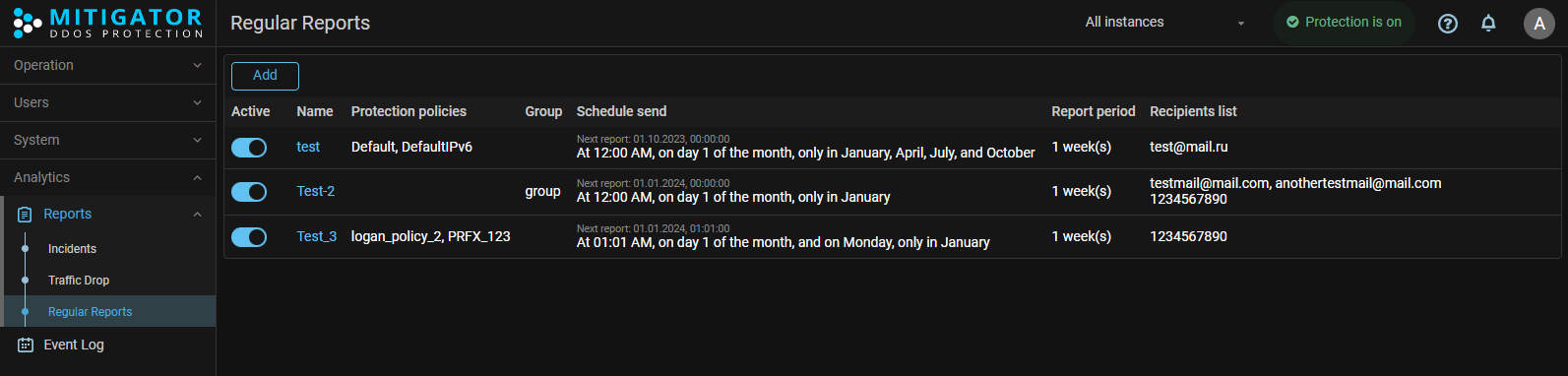Open the All instances dropdown

[1164, 23]
